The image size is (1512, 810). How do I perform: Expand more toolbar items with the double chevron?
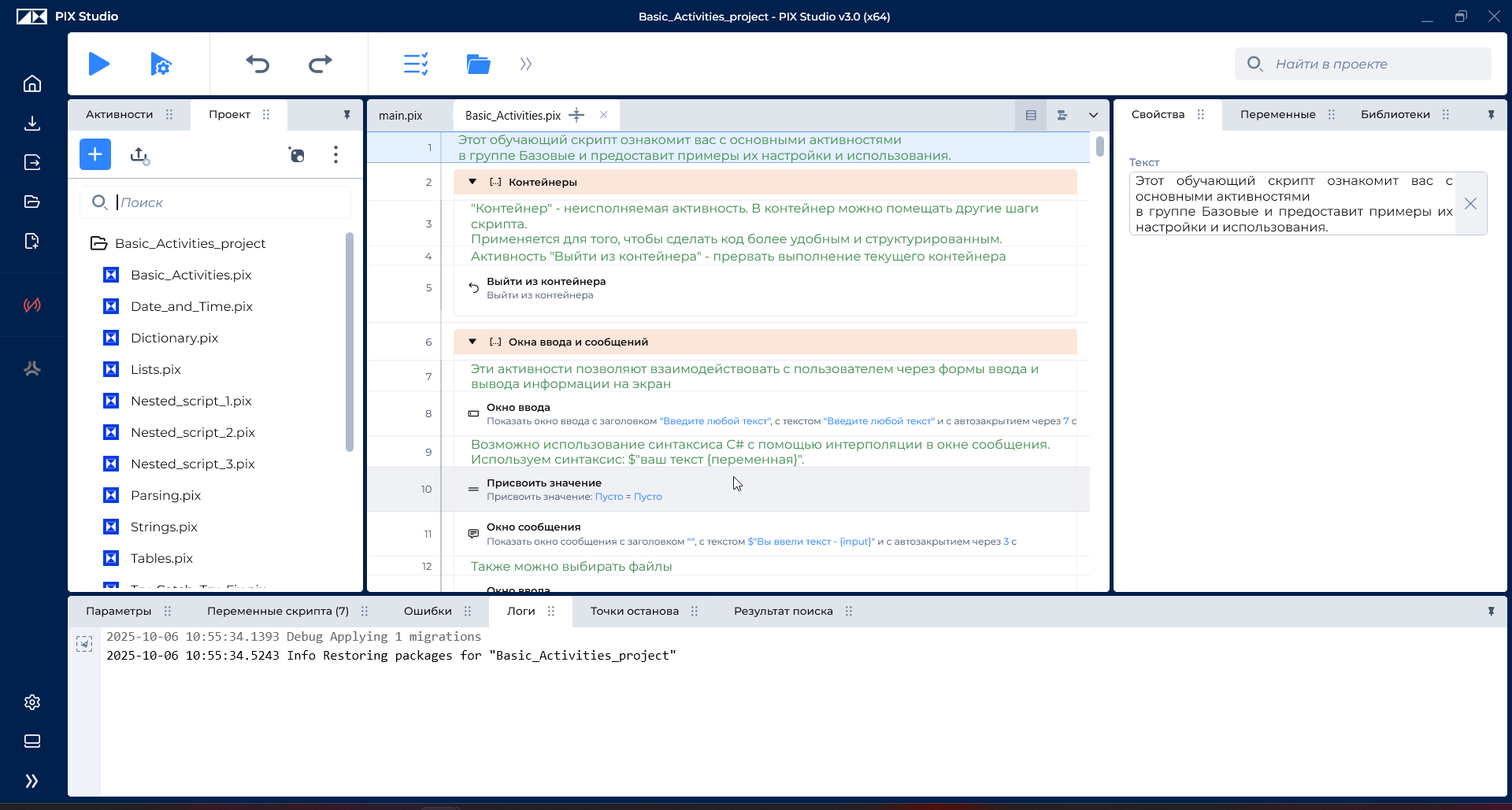coord(525,64)
